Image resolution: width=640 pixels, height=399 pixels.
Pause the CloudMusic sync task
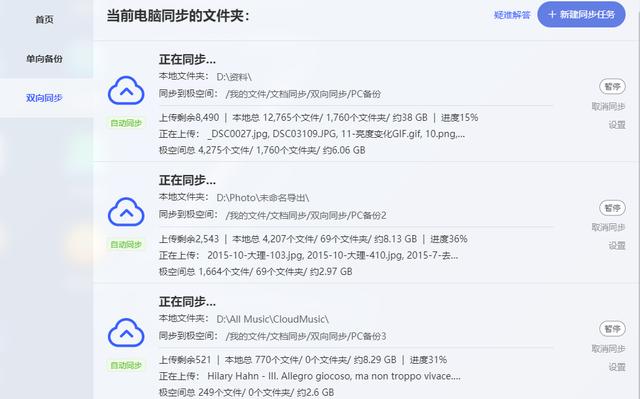(612, 328)
